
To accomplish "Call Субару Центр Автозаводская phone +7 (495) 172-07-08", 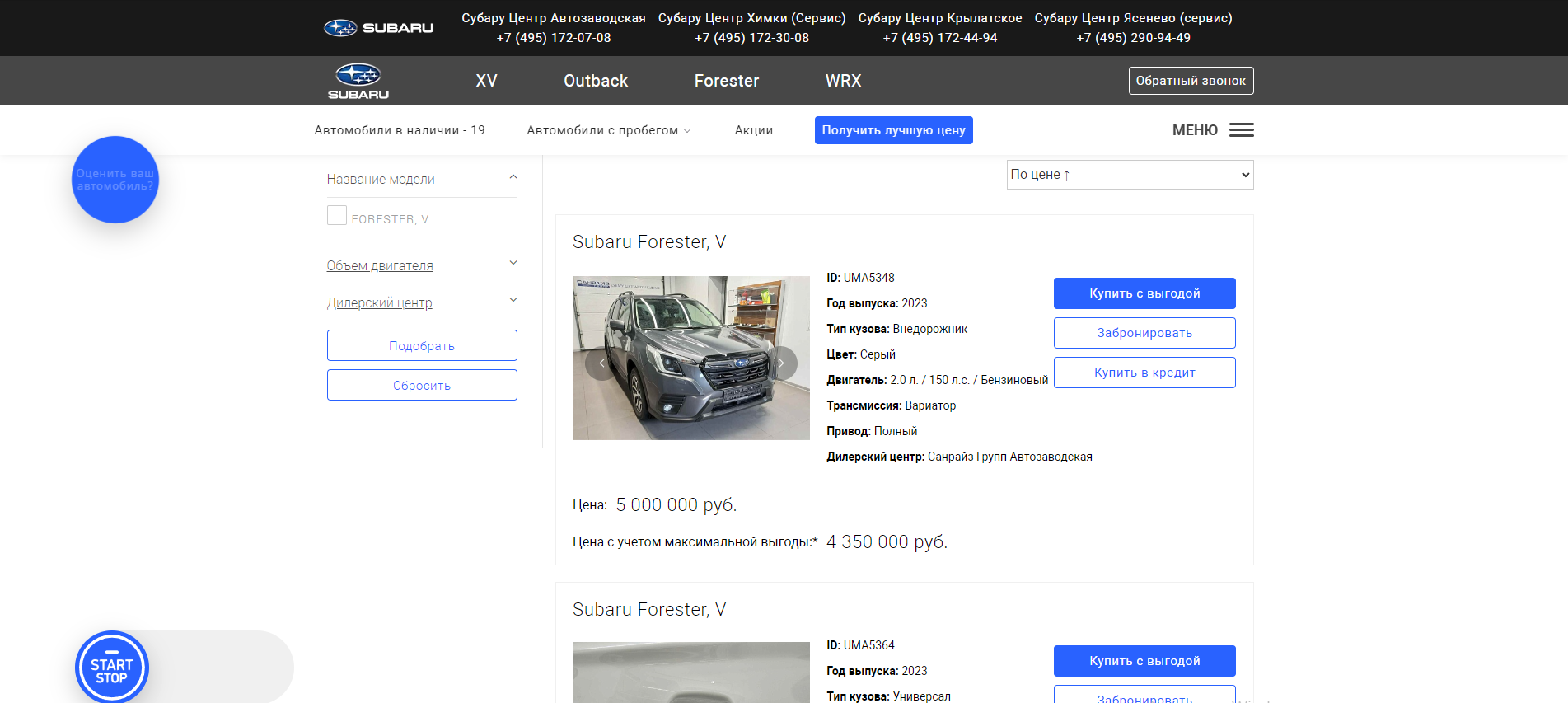I will coord(554,38).
